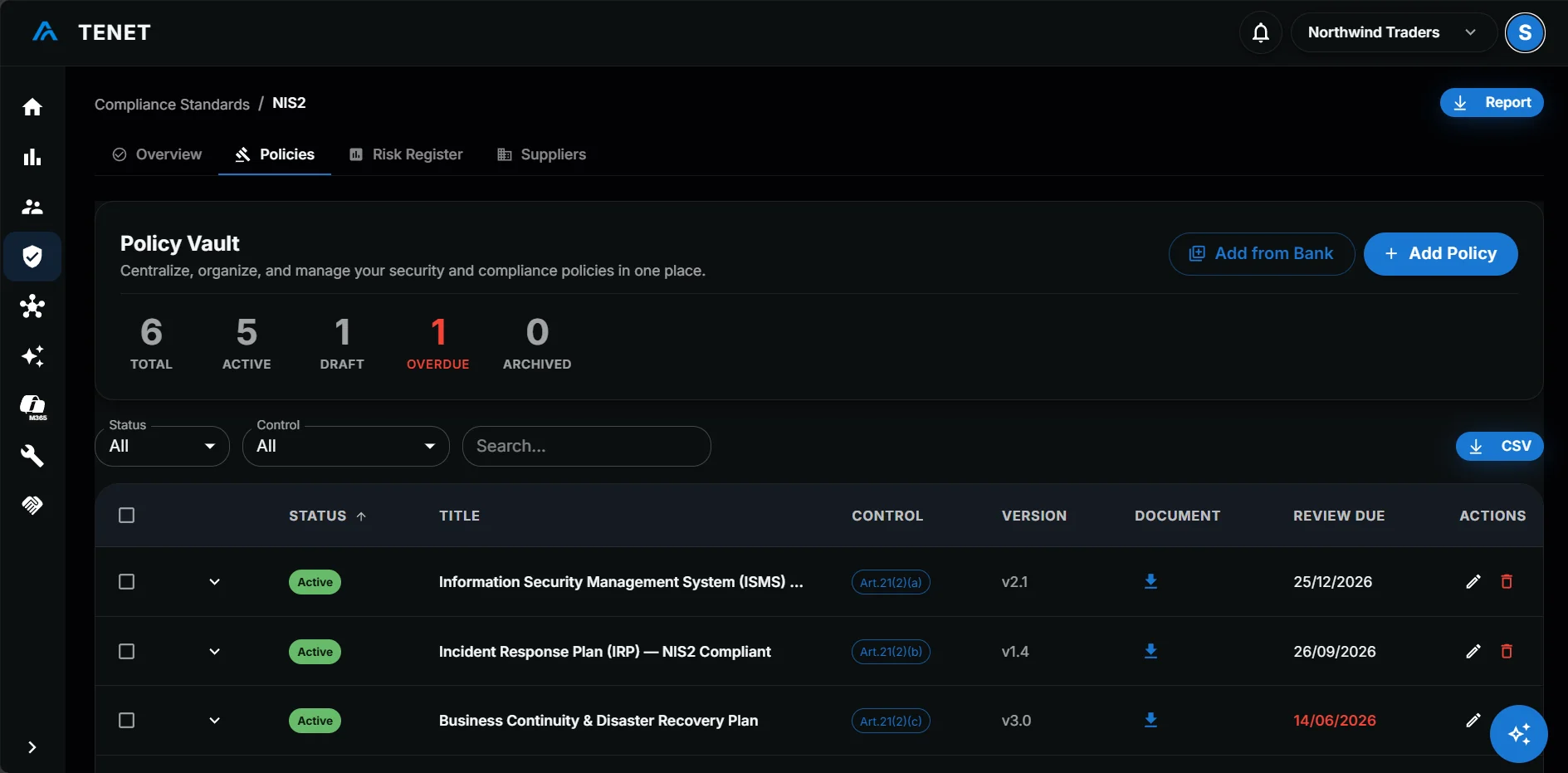Select the Policies tab

click(275, 154)
